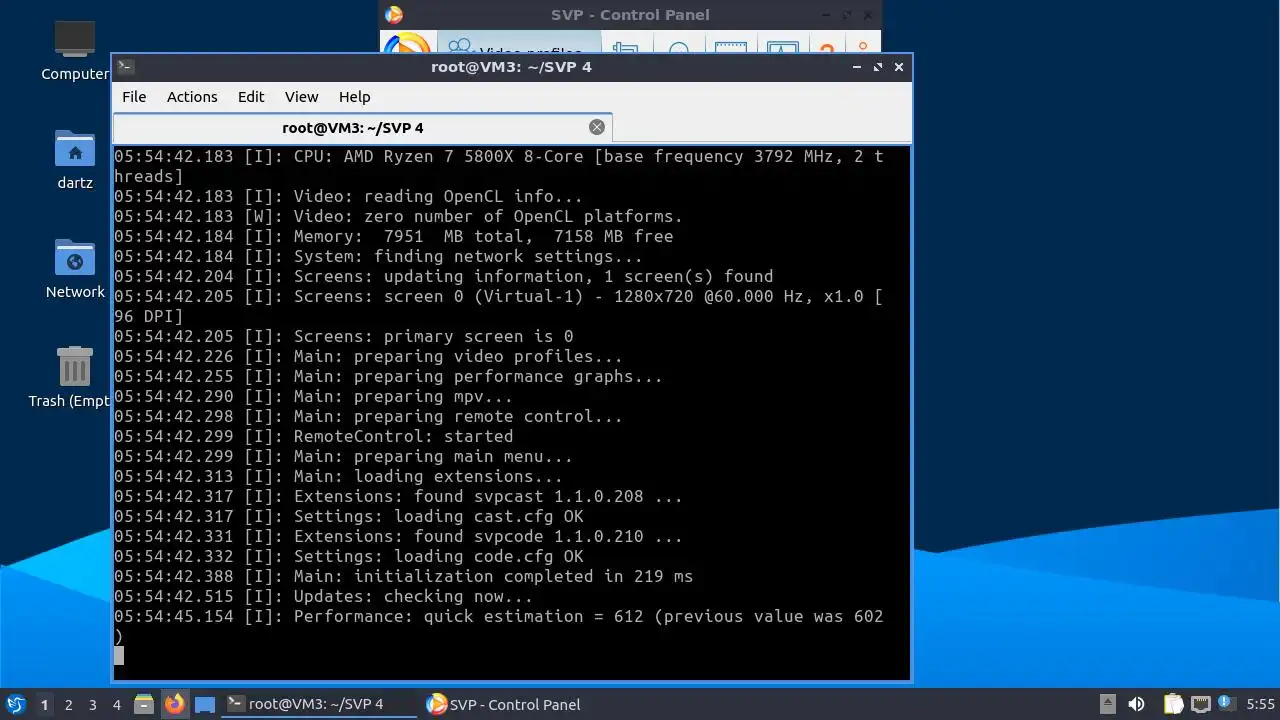Click the terminal icon in the terminal title bar

[125, 67]
